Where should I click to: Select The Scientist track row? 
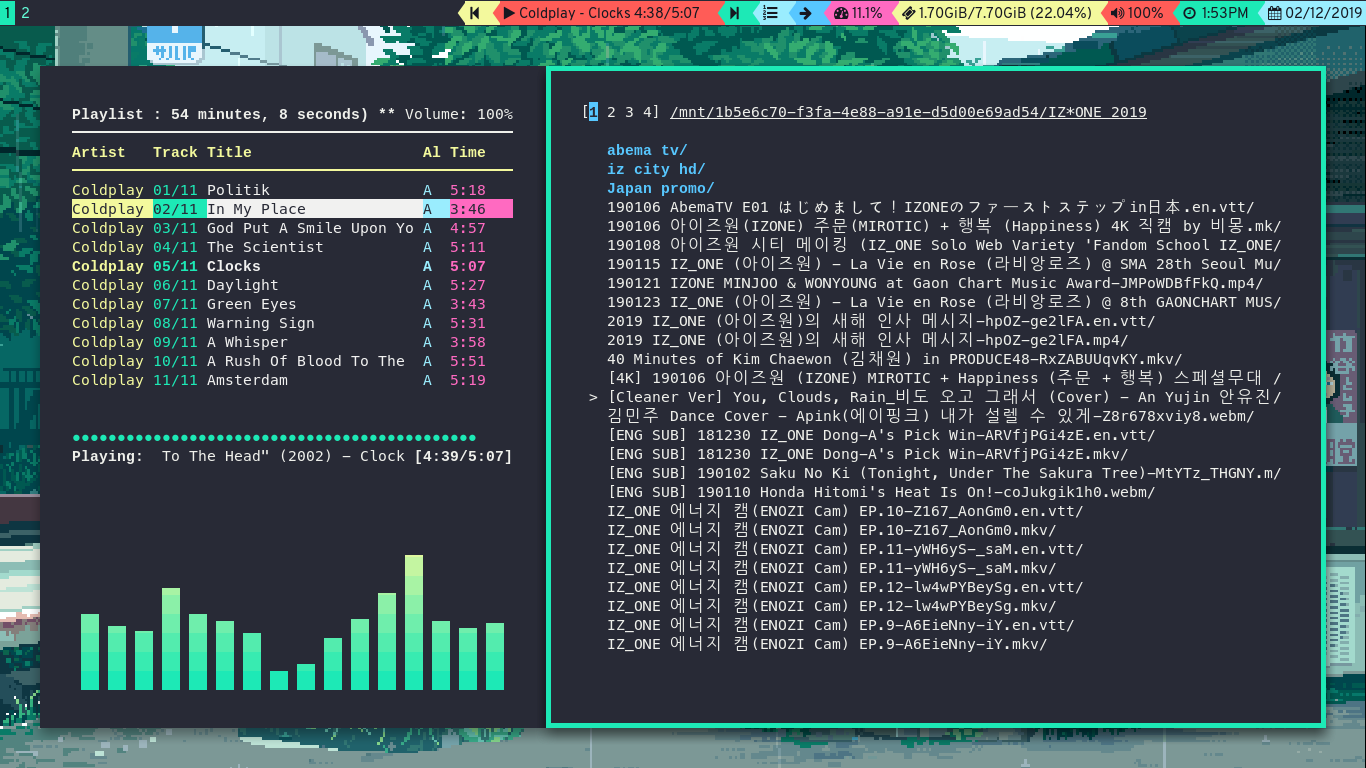tap(292, 247)
